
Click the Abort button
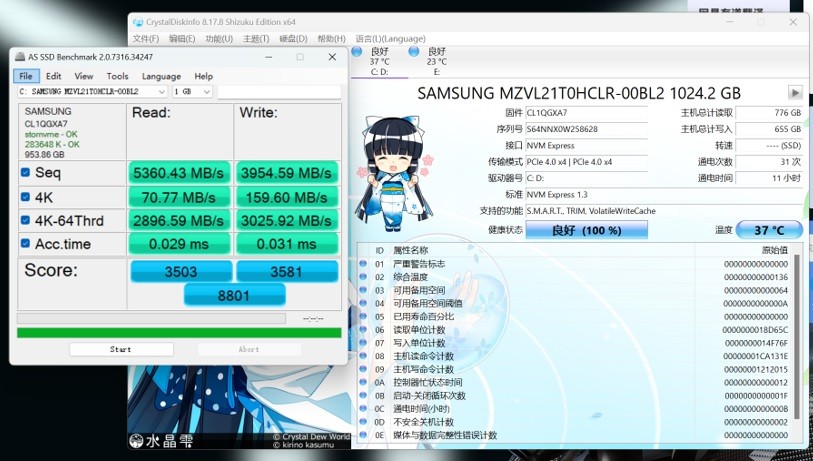[x=249, y=350]
